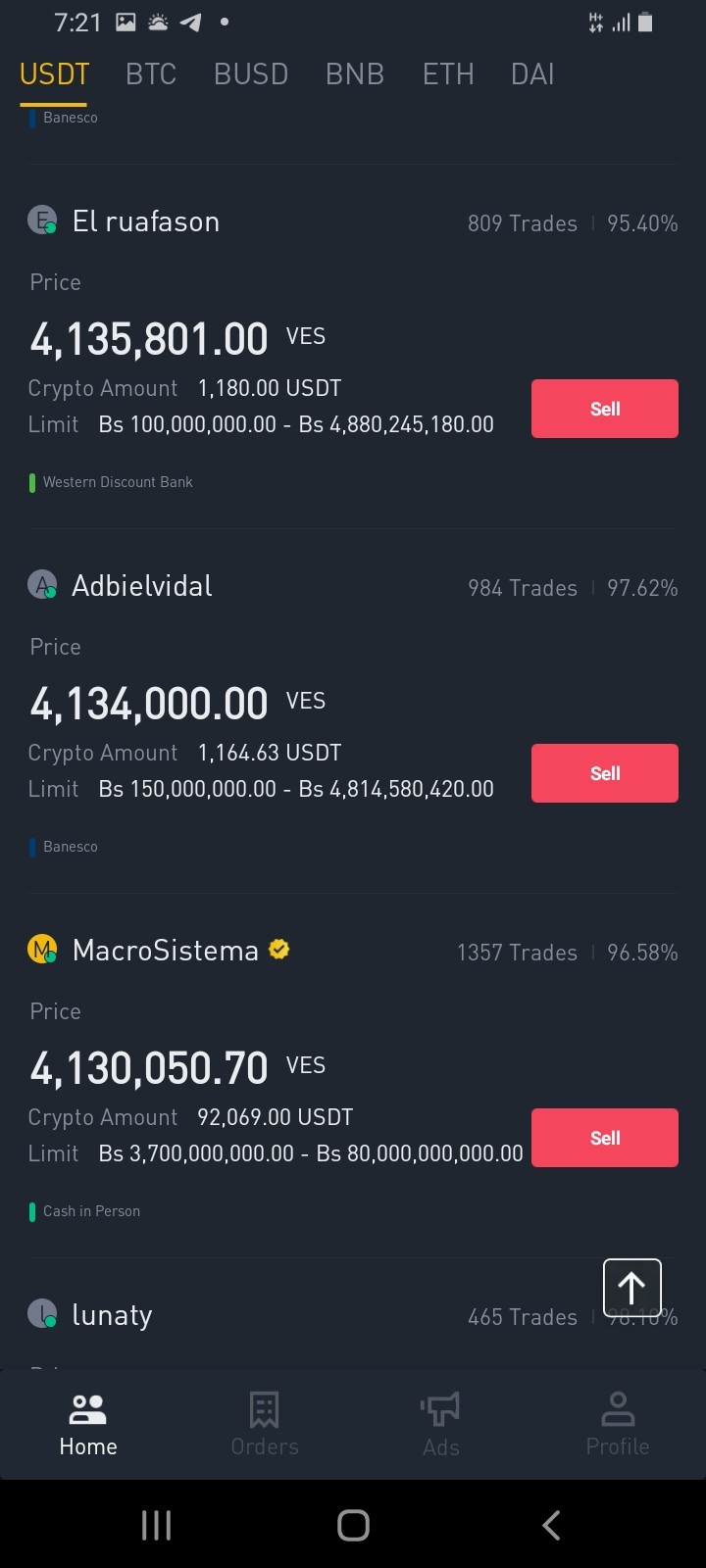Sell to MacroSistema
Viewport: 706px width, 1568px height.
605,1138
